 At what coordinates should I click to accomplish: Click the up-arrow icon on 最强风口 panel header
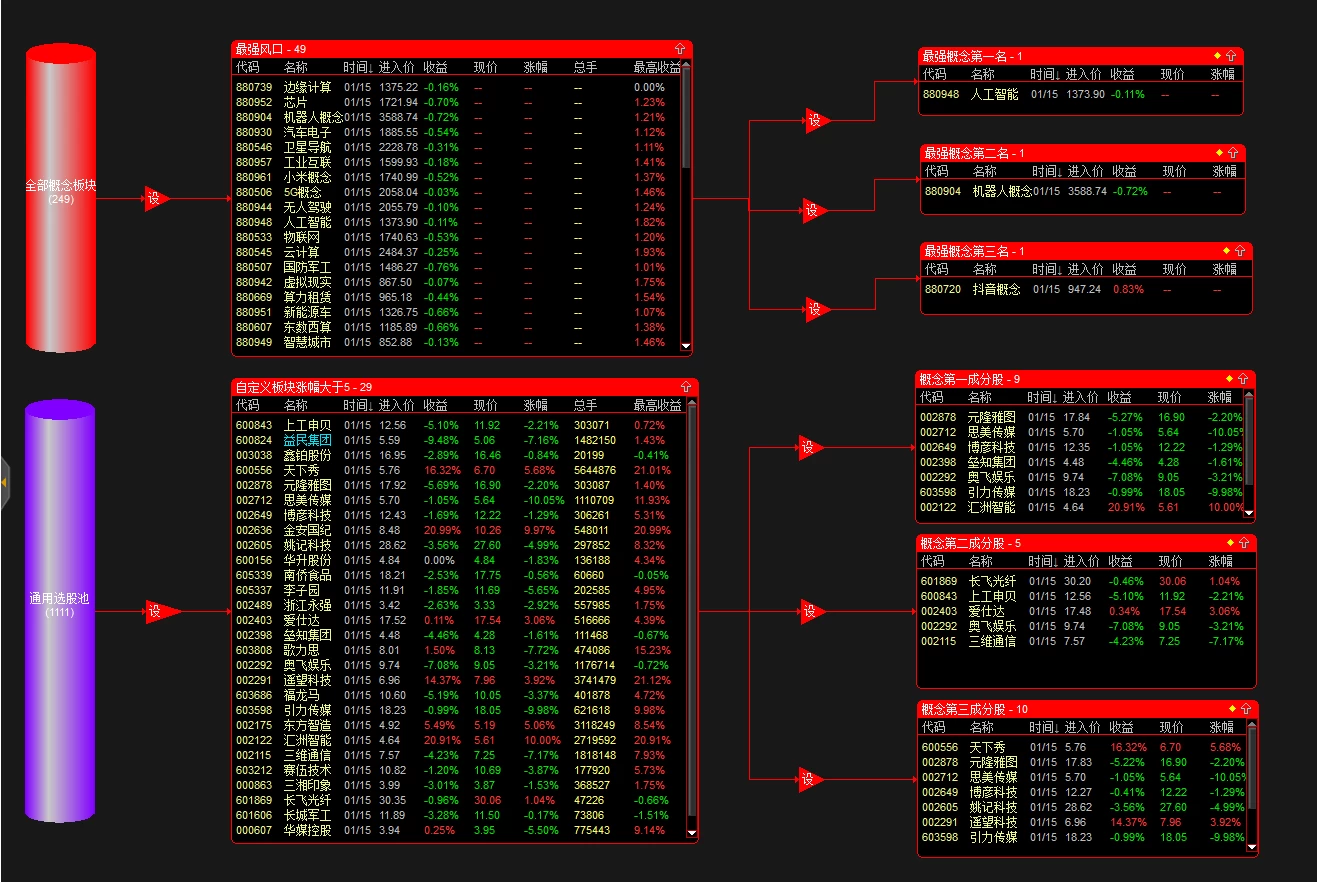point(680,48)
